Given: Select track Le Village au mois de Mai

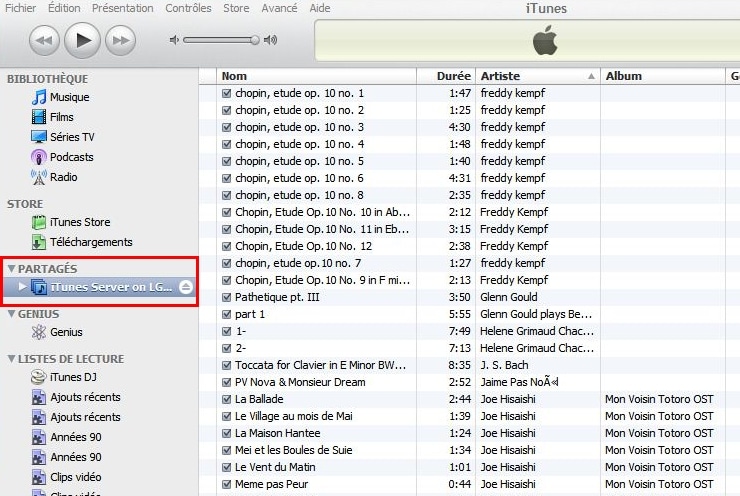Looking at the screenshot, I should 294,416.
